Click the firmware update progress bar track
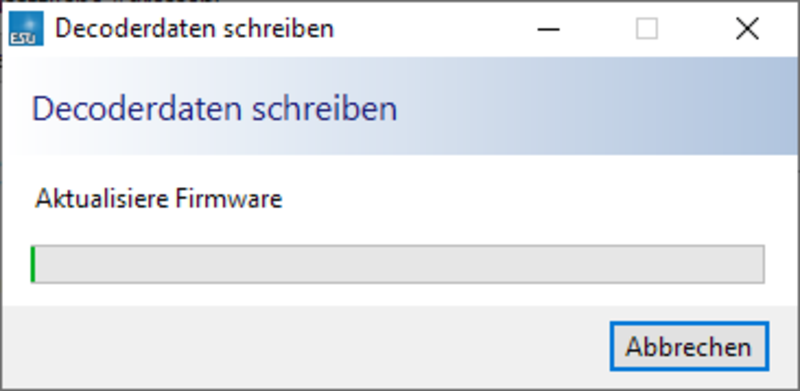The height and width of the screenshot is (391, 800). click(x=397, y=264)
